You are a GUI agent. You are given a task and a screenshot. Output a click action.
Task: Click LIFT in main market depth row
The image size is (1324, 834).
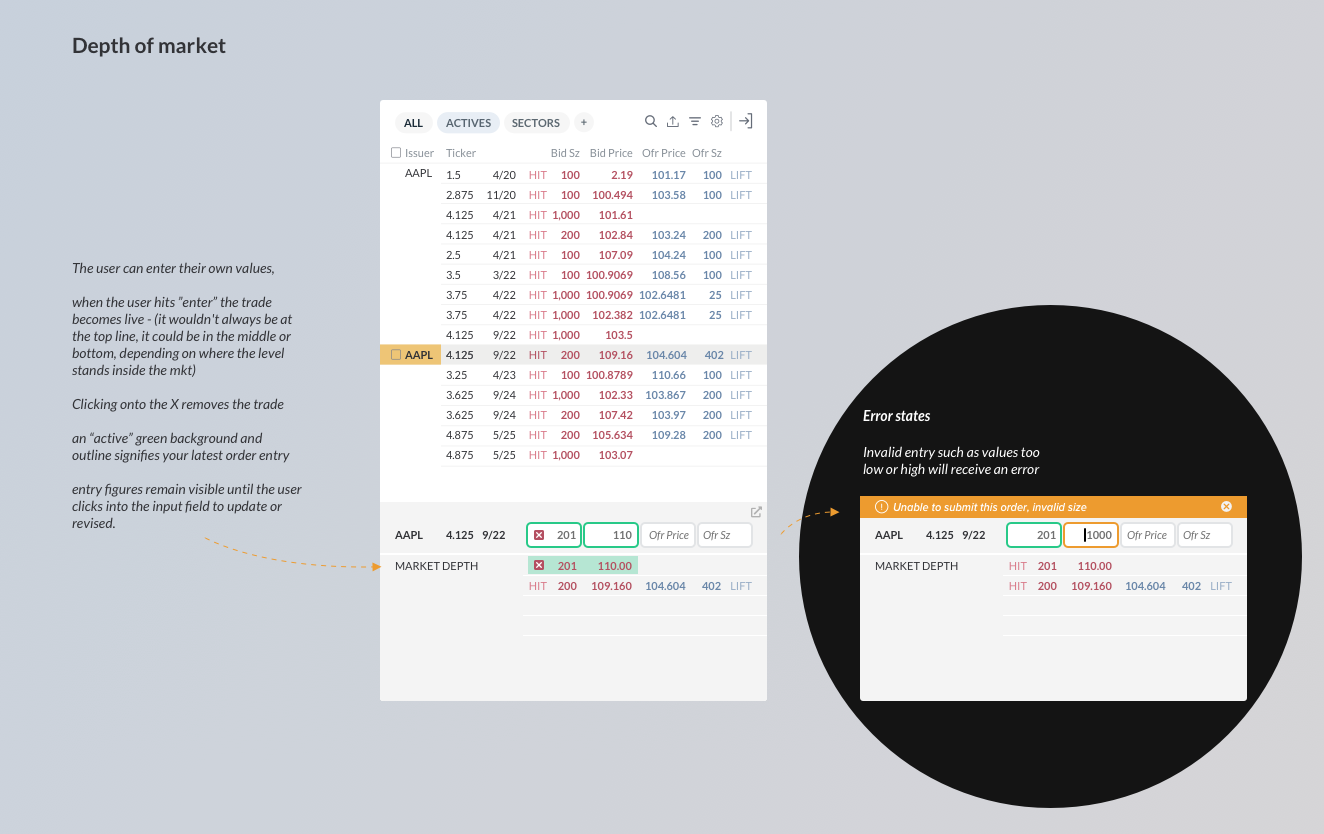click(x=740, y=586)
